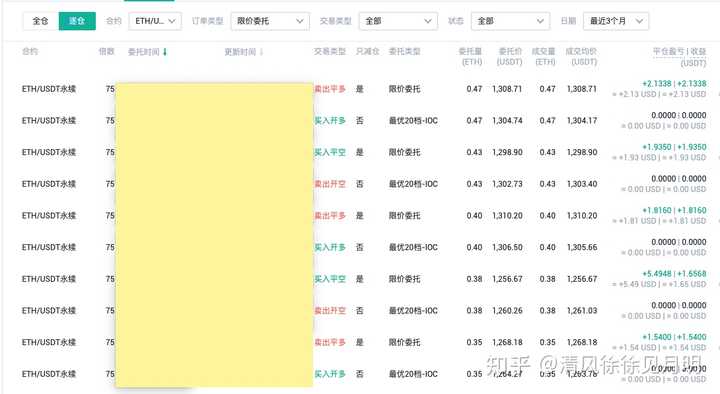The height and width of the screenshot is (394, 720).
Task: Click +2.1338 profit in first row
Action: coord(657,84)
